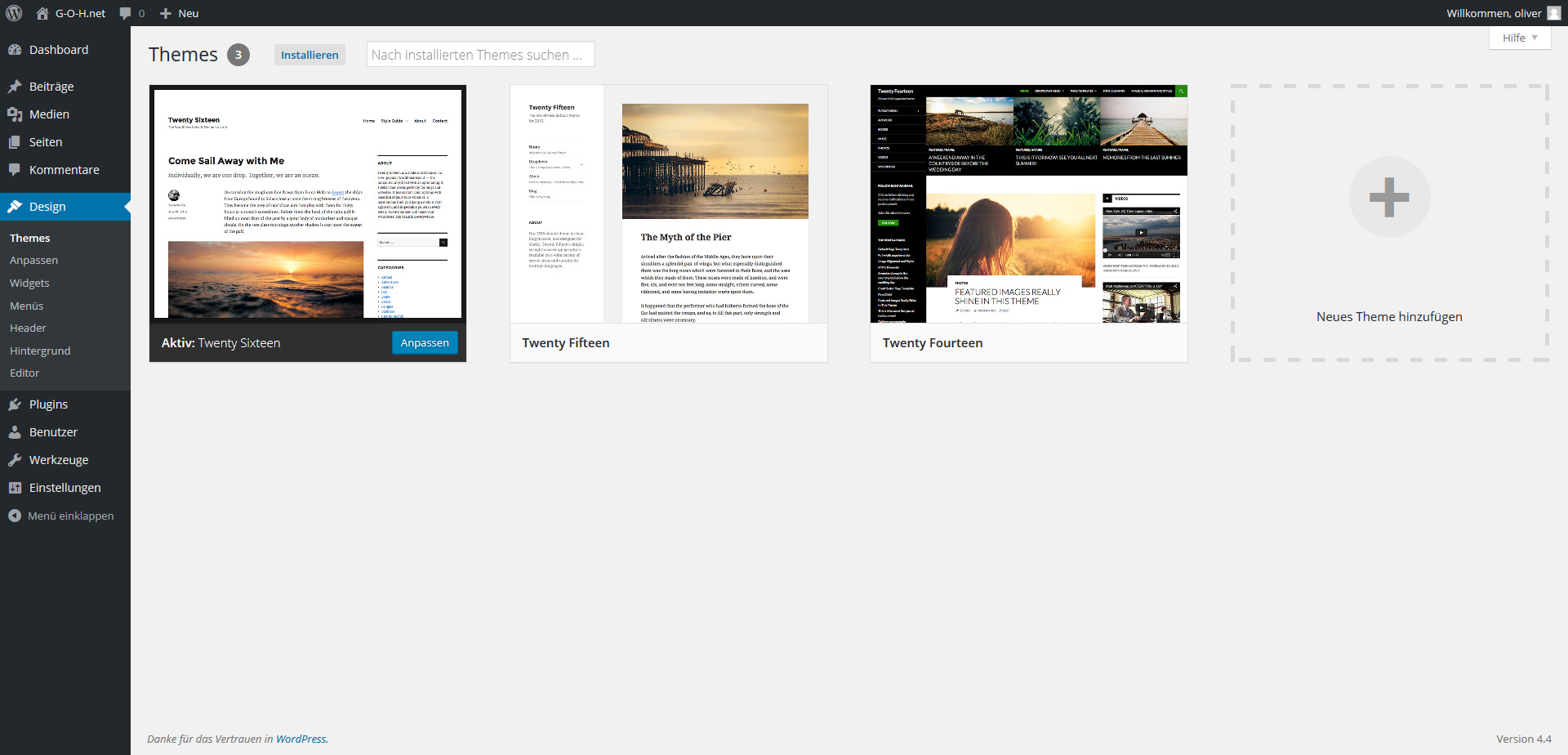Click the Medien media icon
Screen dimensions: 1568x755
click(x=15, y=114)
